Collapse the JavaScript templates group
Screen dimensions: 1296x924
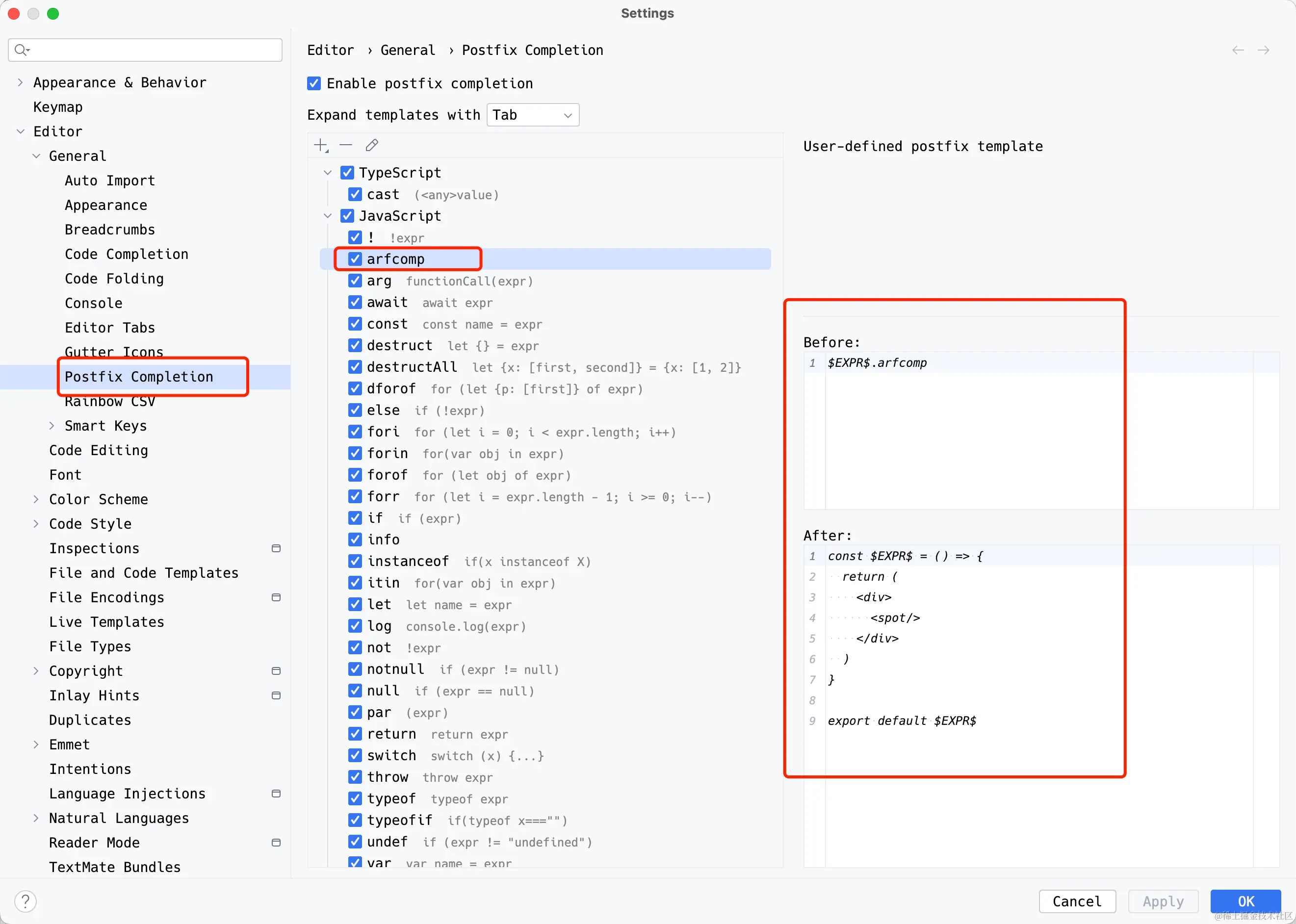pyautogui.click(x=328, y=216)
